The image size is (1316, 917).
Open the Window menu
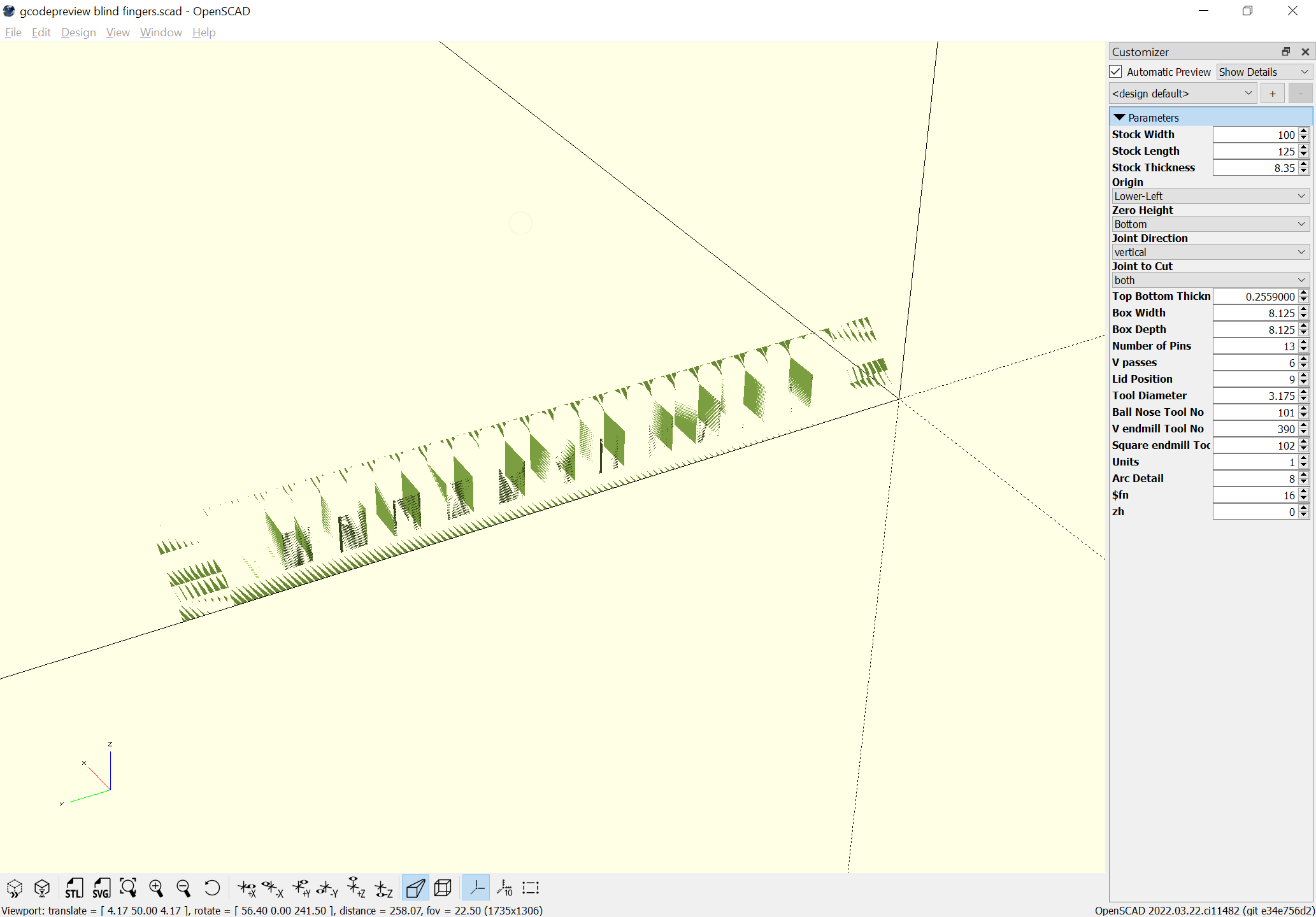pyautogui.click(x=161, y=32)
